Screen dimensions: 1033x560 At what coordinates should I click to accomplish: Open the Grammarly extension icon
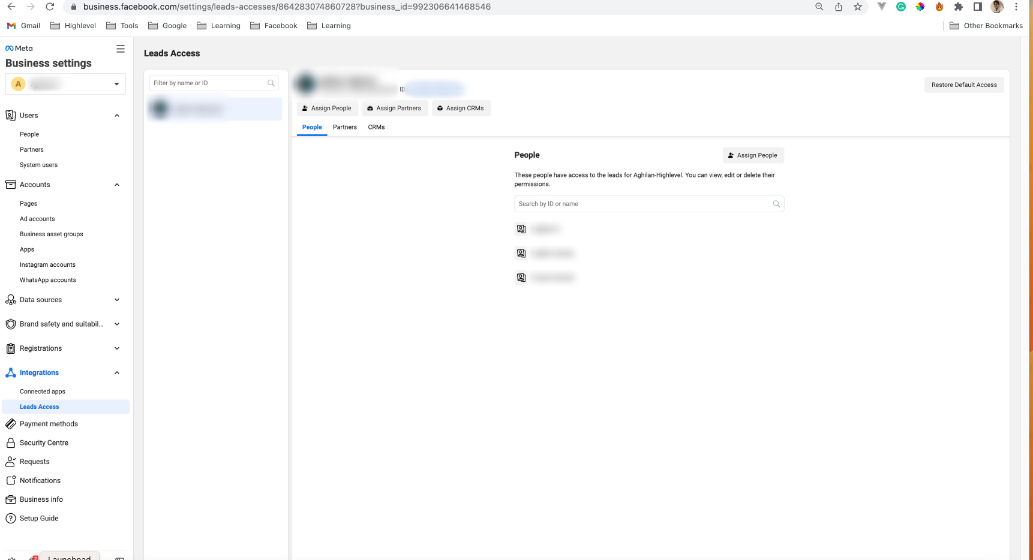[x=901, y=7]
